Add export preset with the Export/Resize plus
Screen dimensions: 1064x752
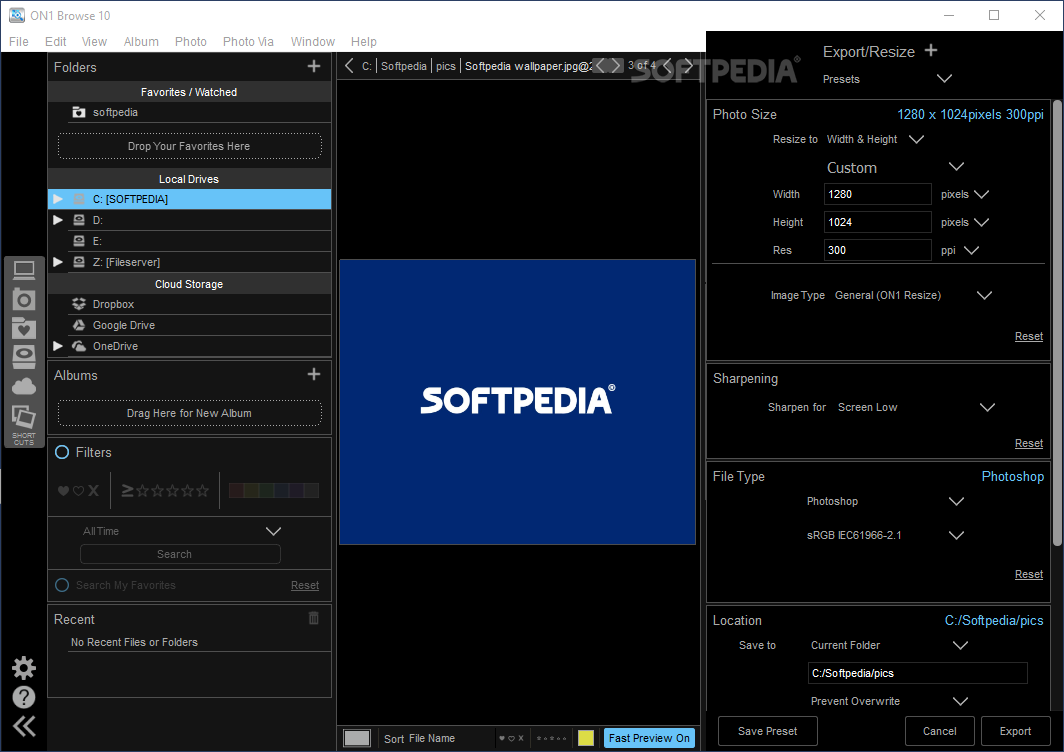pos(931,50)
